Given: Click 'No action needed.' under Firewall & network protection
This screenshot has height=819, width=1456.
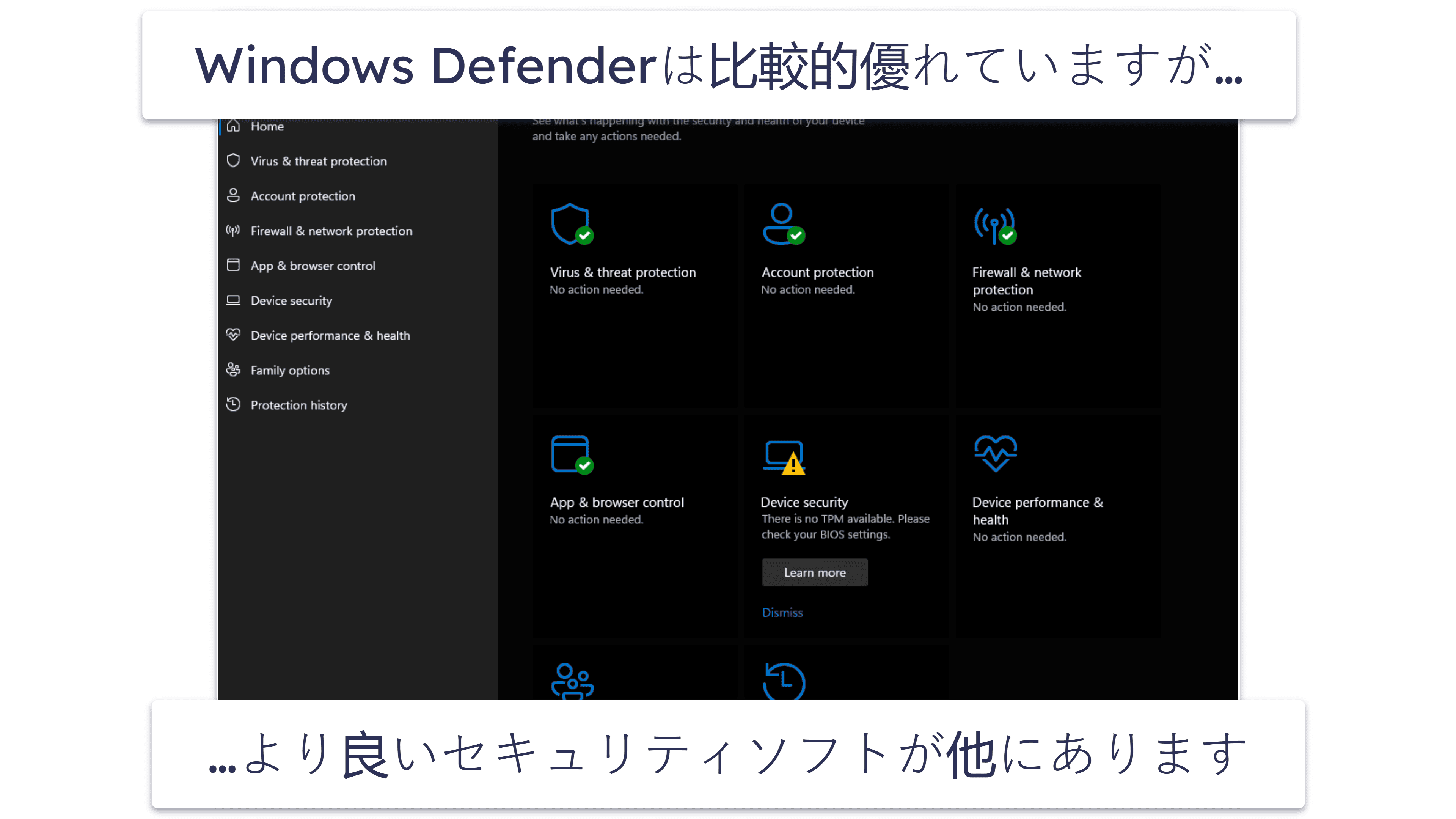Looking at the screenshot, I should point(1019,308).
